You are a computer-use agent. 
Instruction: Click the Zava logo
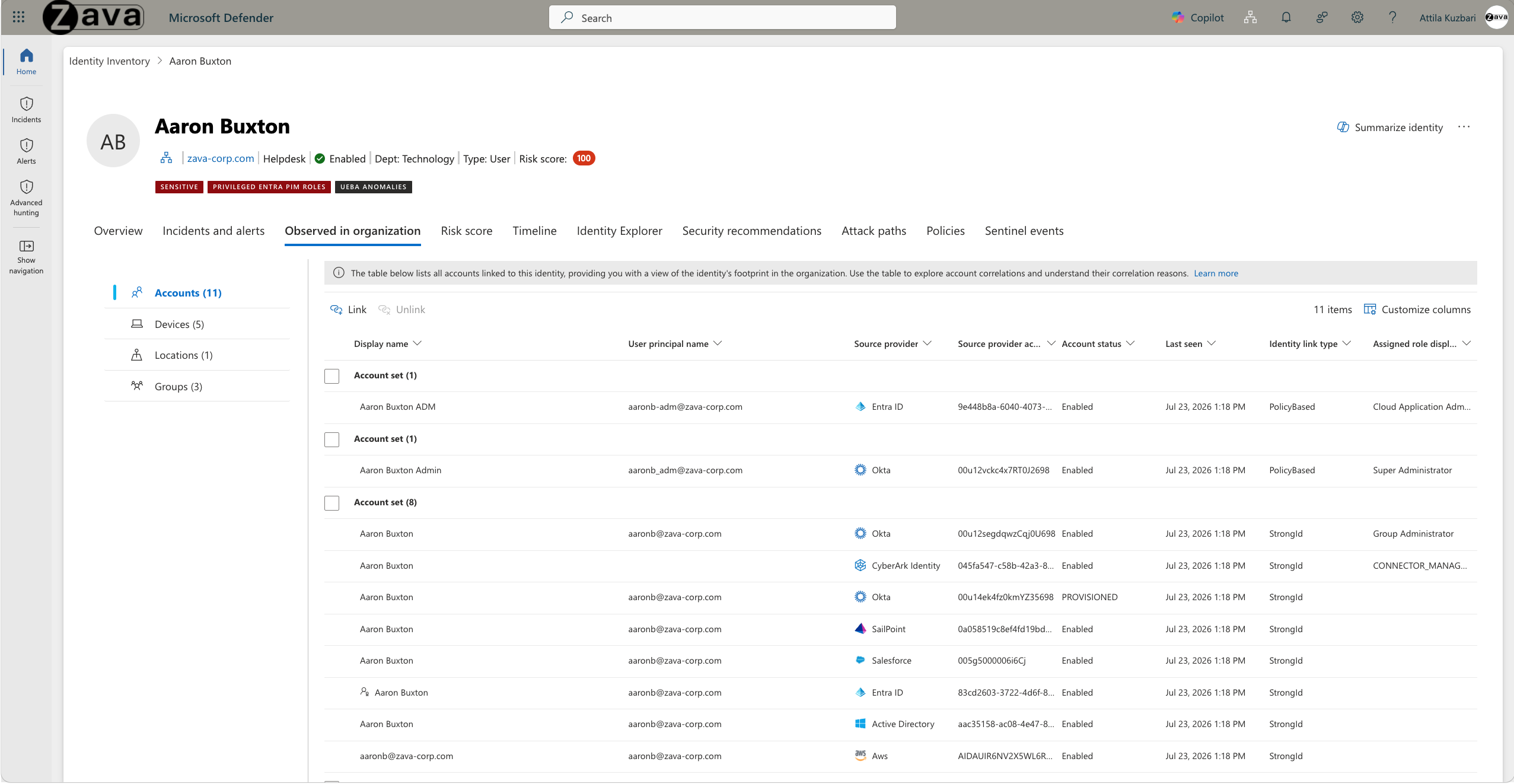pyautogui.click(x=94, y=17)
